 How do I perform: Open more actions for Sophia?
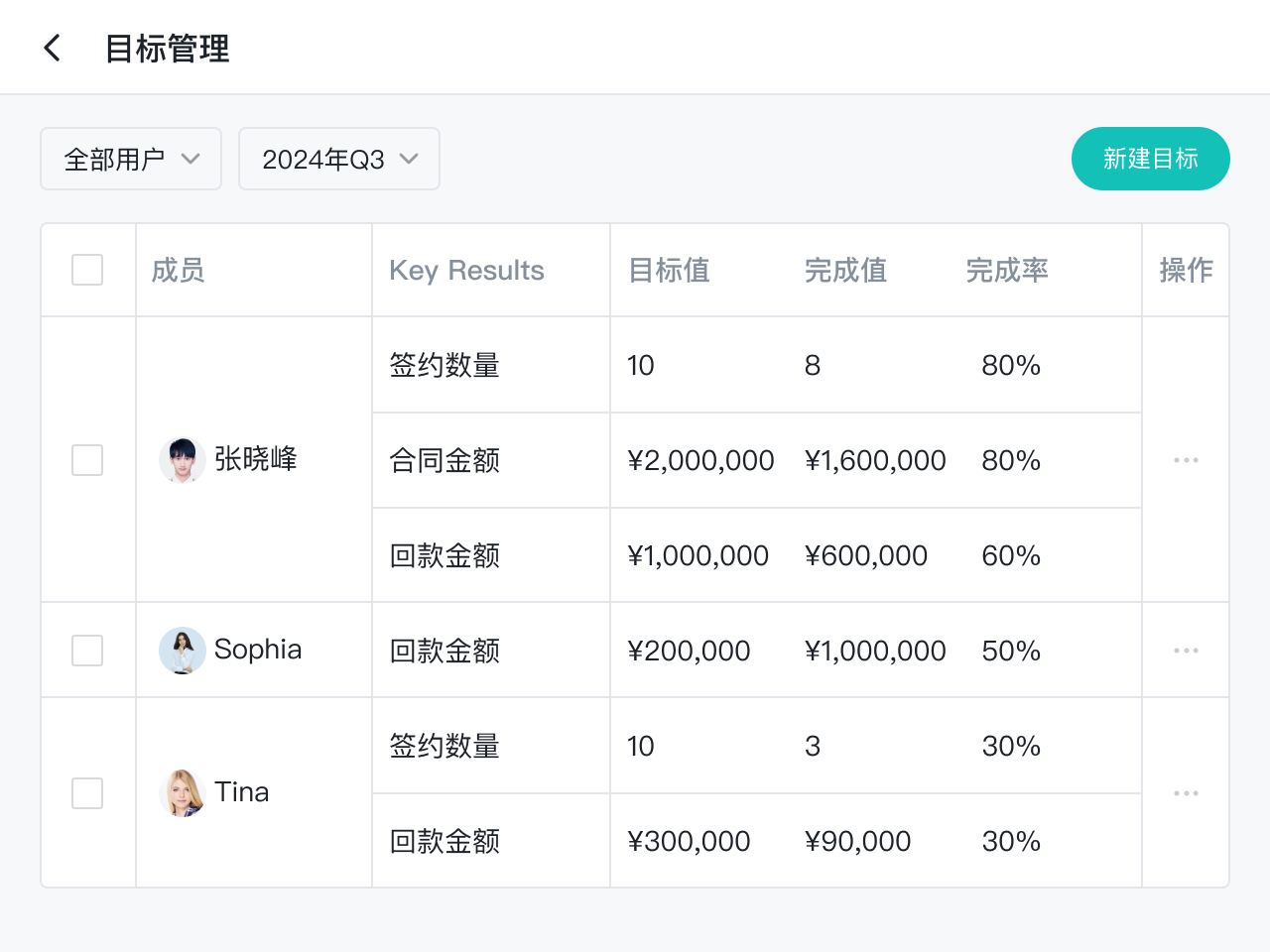pos(1186,651)
